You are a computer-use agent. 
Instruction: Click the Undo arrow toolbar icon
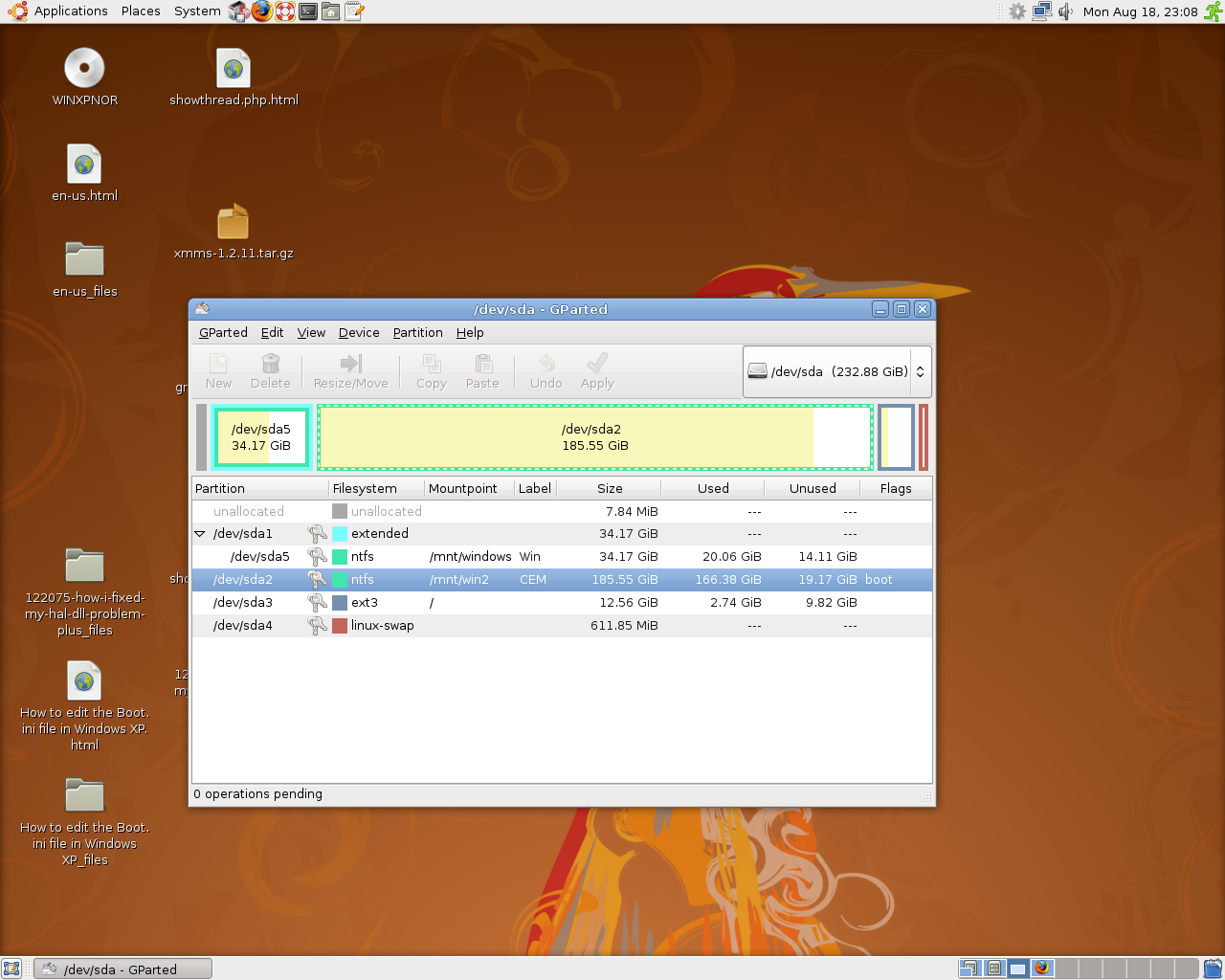(x=546, y=364)
